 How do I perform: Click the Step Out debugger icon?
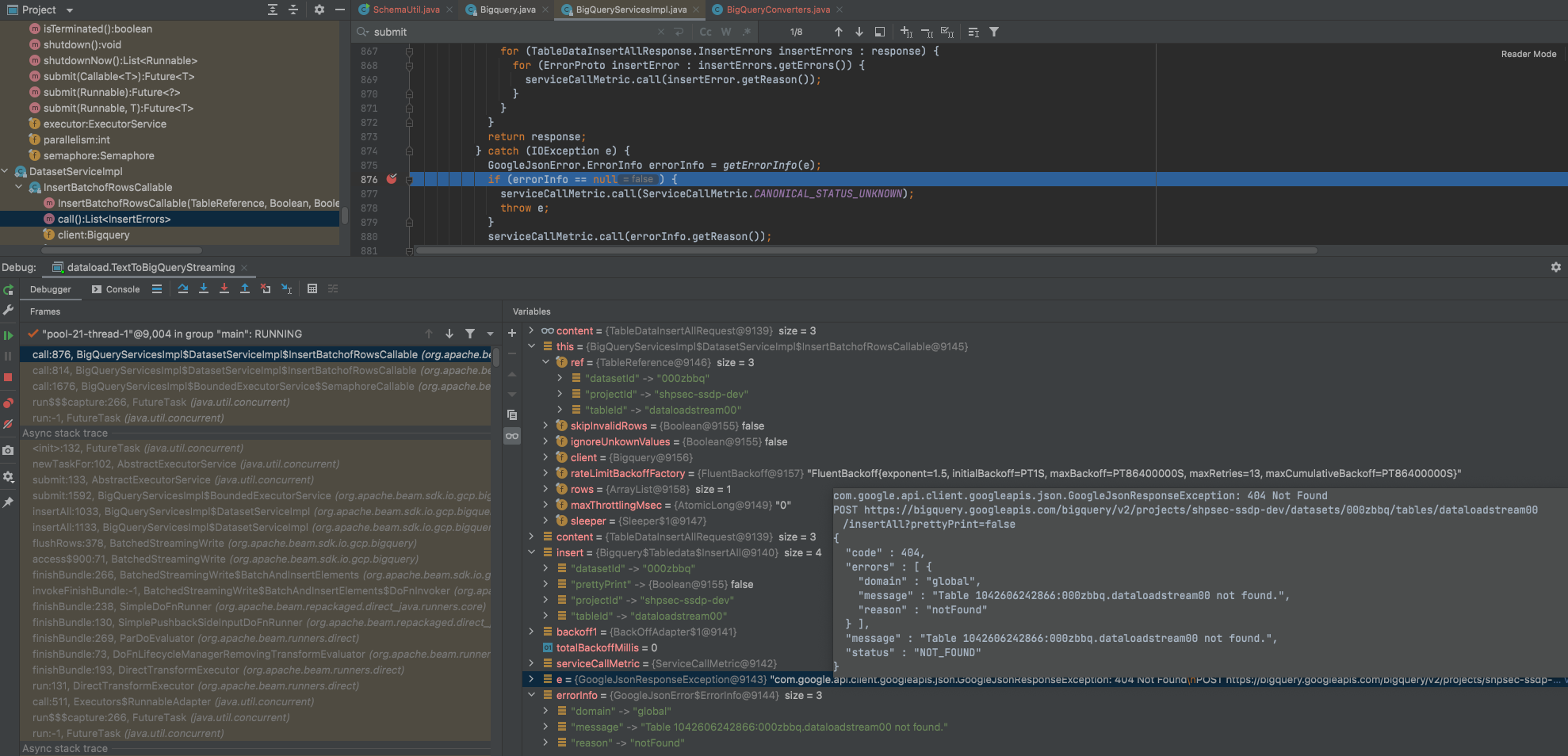click(x=245, y=288)
